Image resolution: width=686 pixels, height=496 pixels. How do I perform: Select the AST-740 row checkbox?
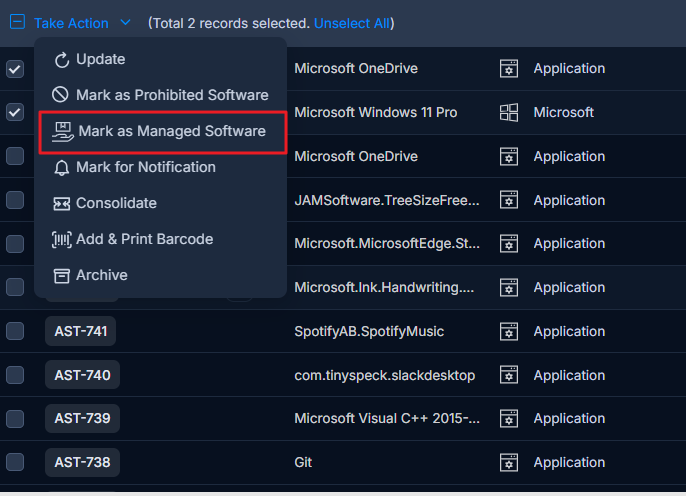tap(15, 375)
